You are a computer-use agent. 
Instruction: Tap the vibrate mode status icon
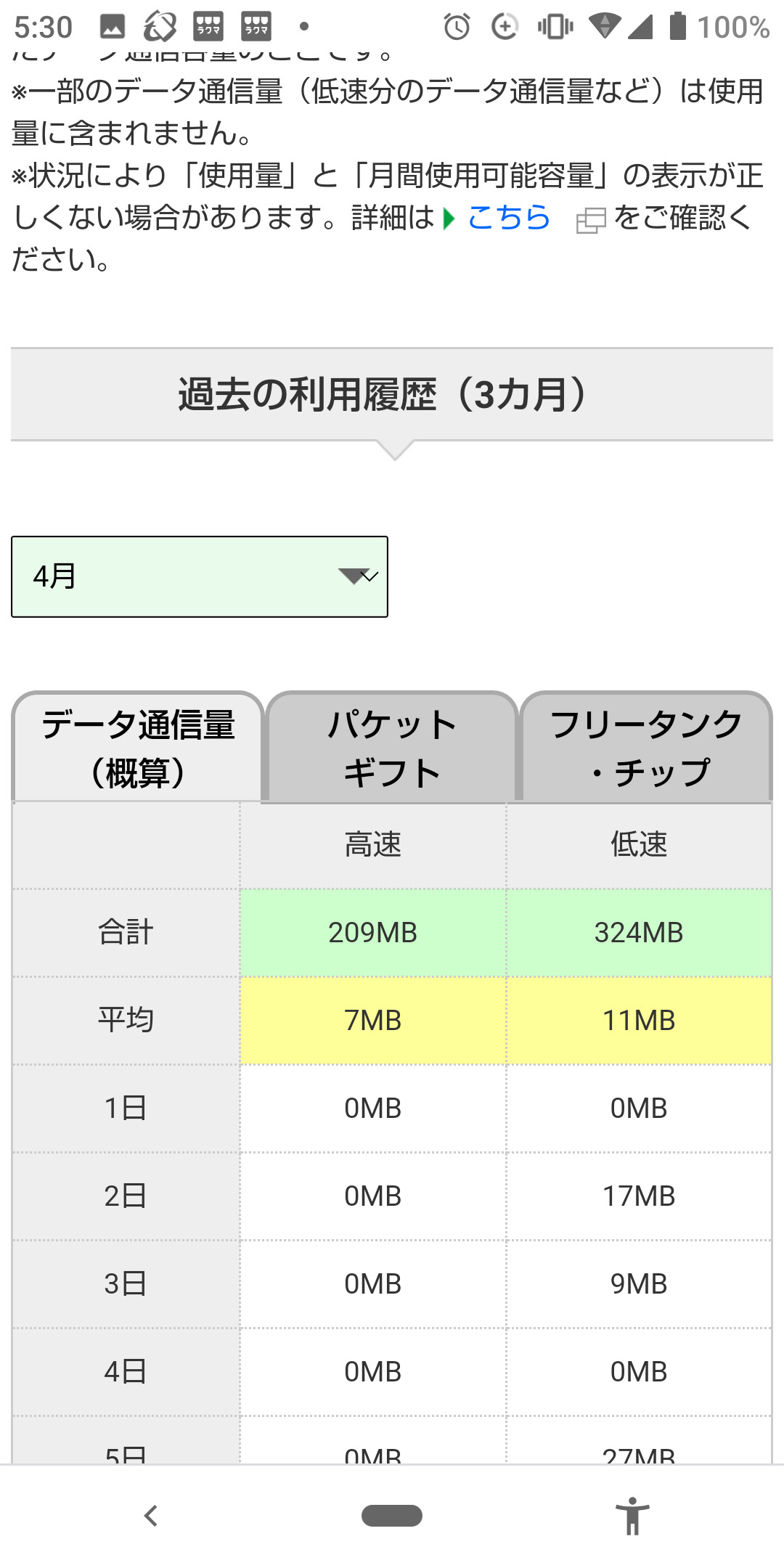[x=555, y=27]
